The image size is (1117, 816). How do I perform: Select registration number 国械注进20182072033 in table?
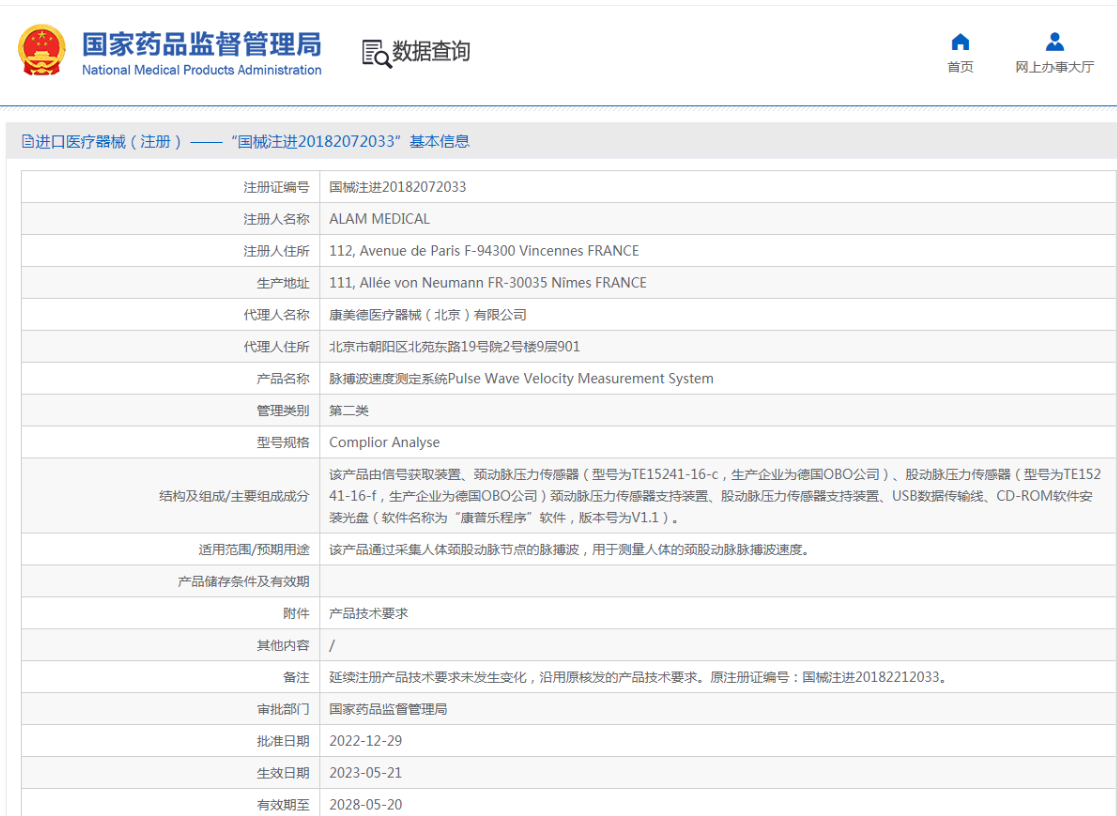(397, 187)
